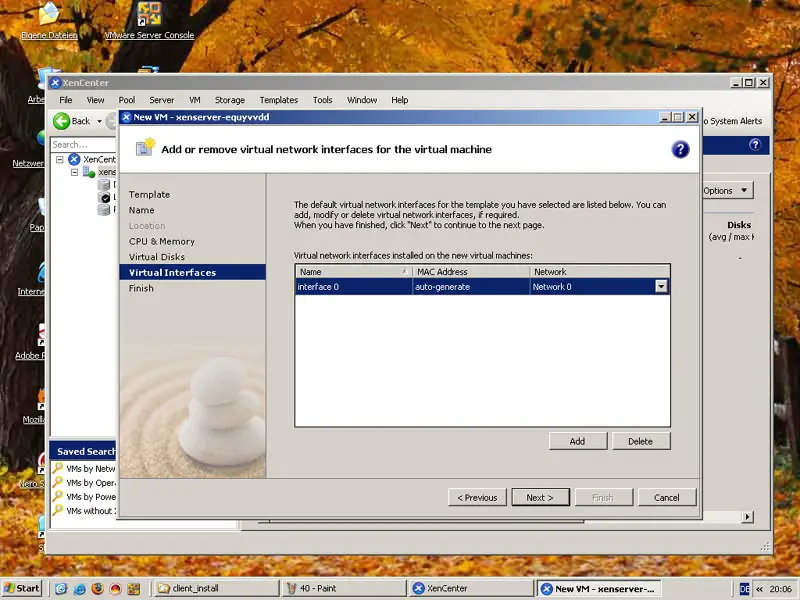Switch to client_install taskbar window
Screen dimensions: 800x600
(216, 588)
